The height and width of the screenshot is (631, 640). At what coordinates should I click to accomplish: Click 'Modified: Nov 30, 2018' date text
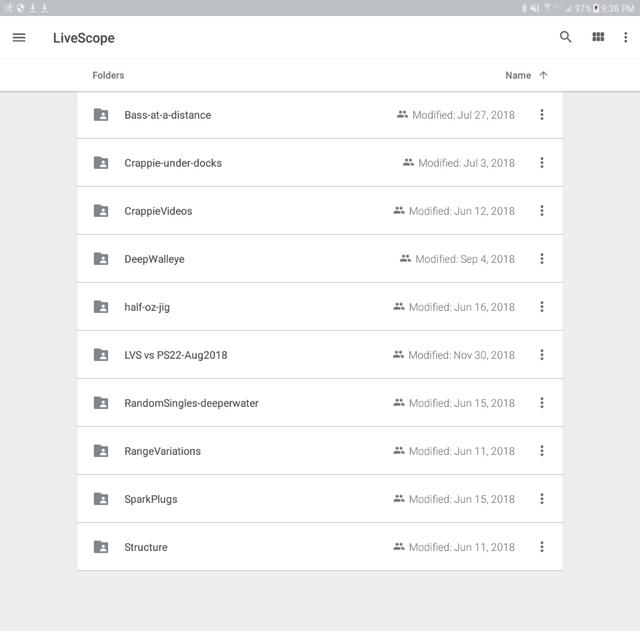462,355
